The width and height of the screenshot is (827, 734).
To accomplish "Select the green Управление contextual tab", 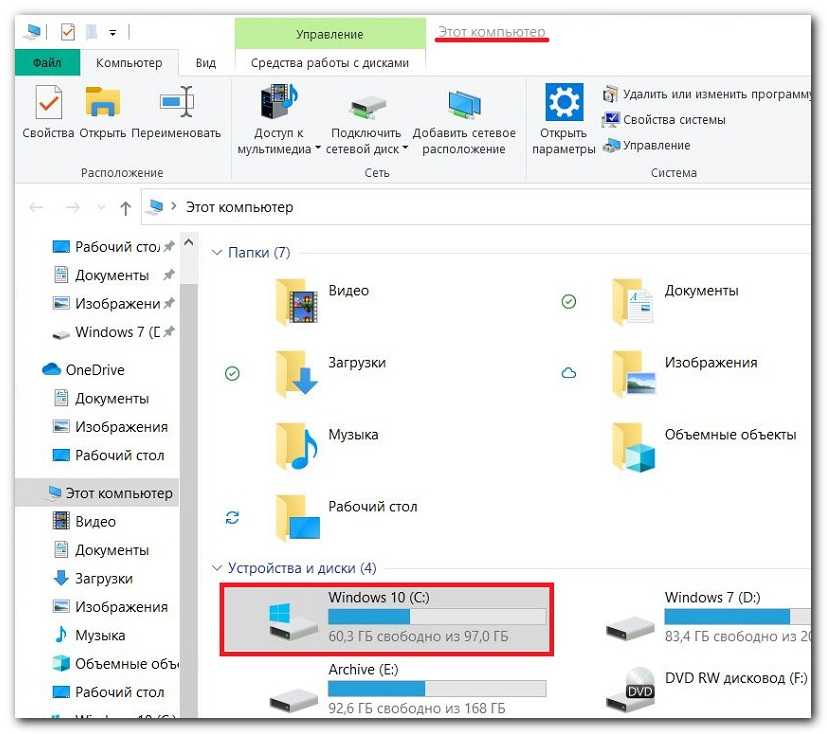I will [330, 34].
